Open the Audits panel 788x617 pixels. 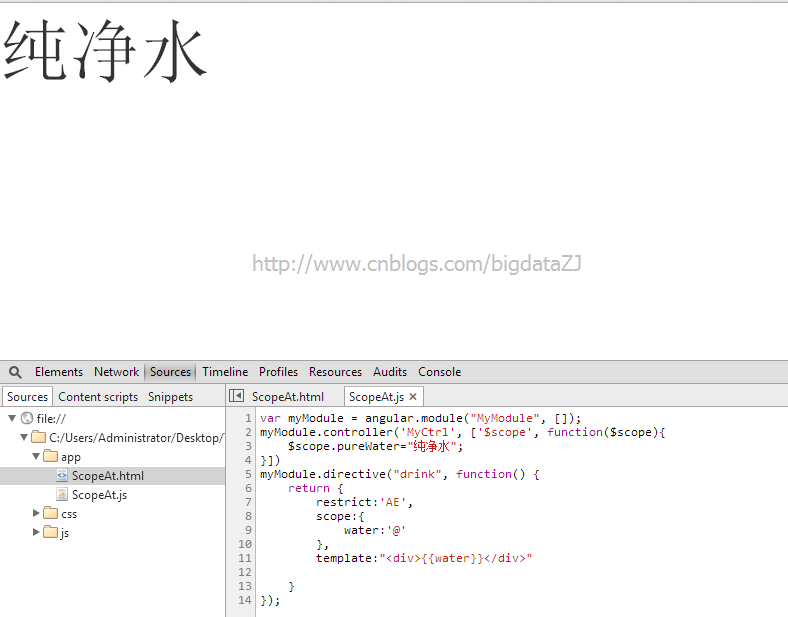[x=390, y=372]
